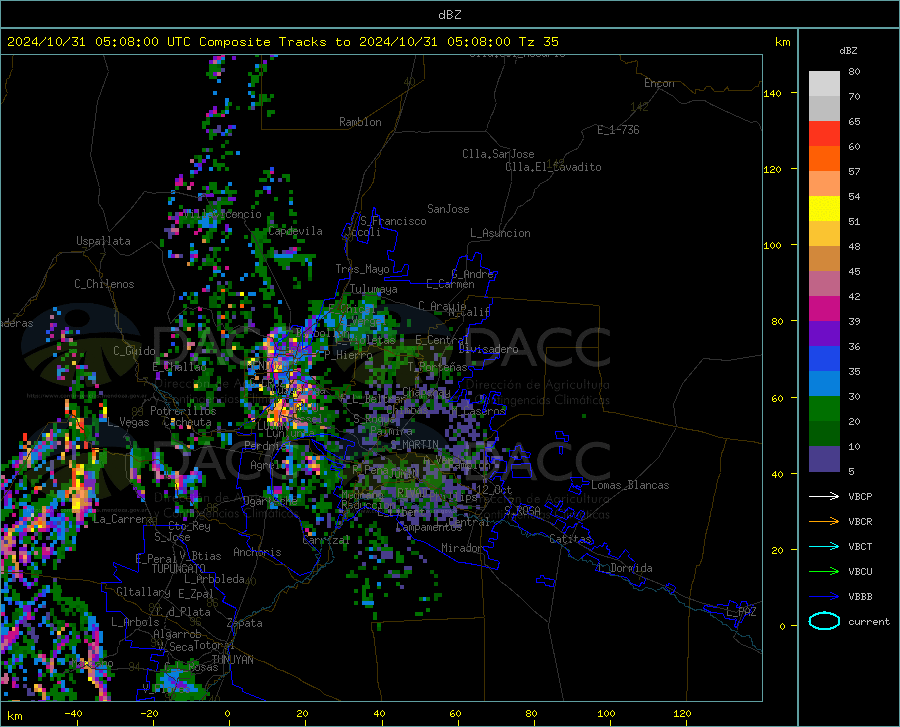Viewport: 900px width, 727px height.
Task: Click the gray 70 dBZ legend swatch
Action: pyautogui.click(x=824, y=108)
